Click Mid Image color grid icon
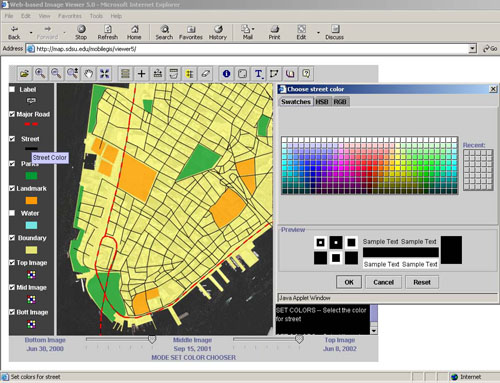The height and width of the screenshot is (383, 500). click(31, 299)
